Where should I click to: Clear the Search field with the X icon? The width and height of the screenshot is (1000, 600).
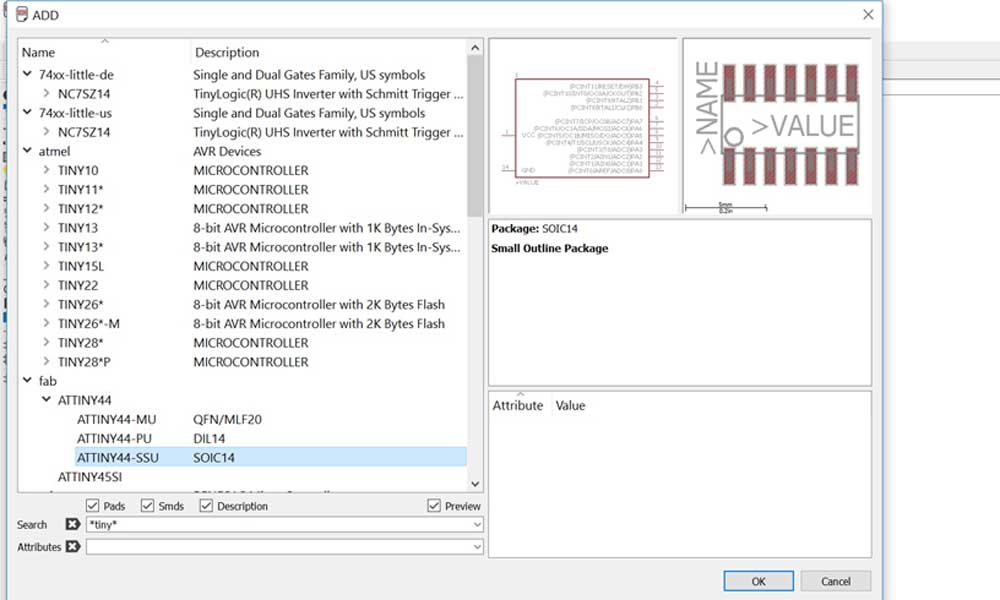point(73,524)
